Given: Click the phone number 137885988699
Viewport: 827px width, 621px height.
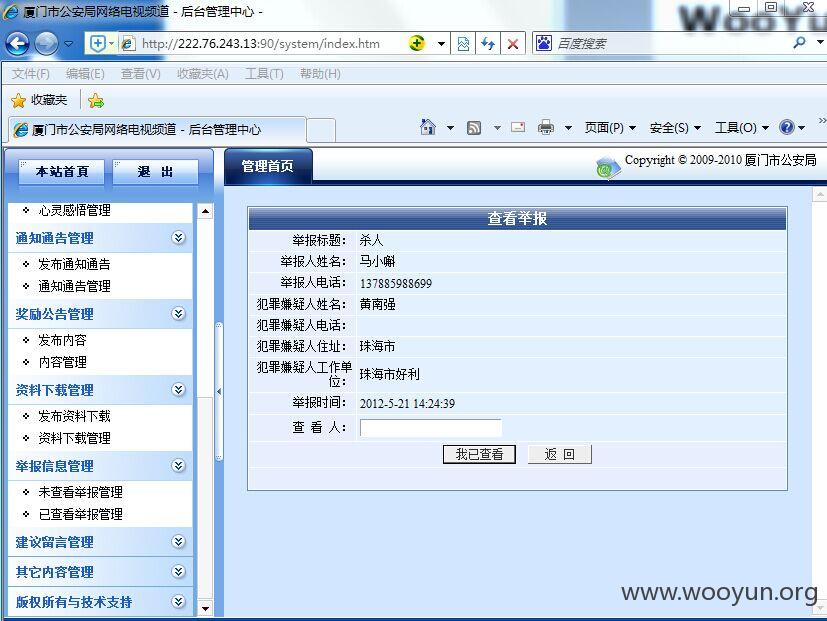Looking at the screenshot, I should coord(396,284).
